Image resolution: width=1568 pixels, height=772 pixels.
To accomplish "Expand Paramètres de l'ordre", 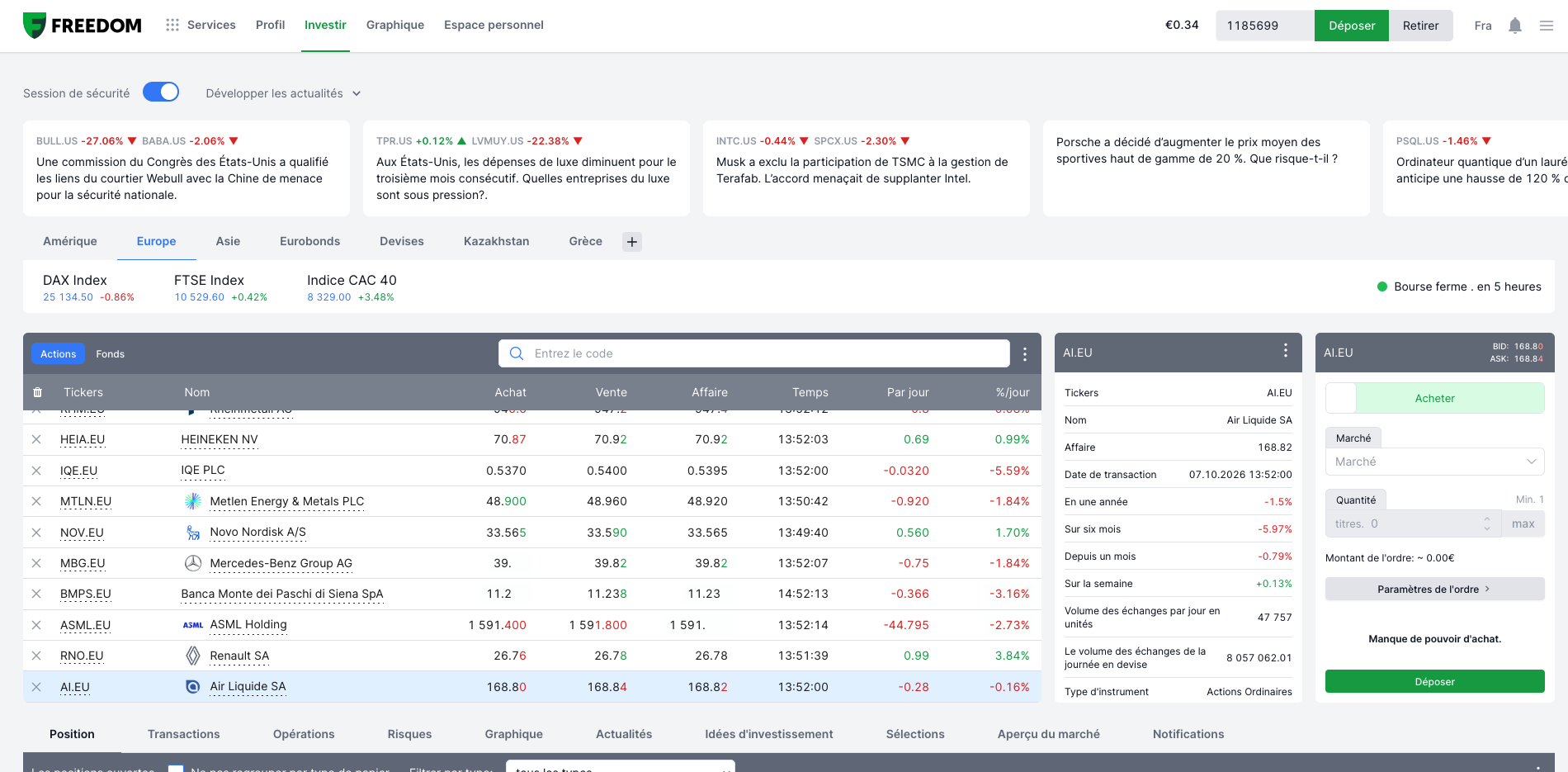I will click(1435, 589).
